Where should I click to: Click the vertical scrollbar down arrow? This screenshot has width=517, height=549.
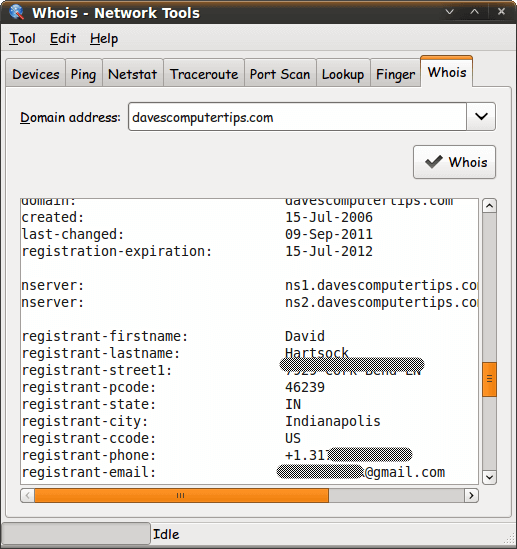[489, 477]
